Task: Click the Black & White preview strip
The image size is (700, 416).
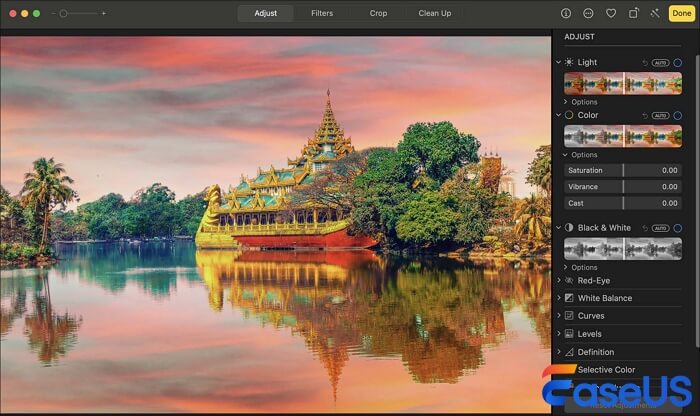Action: 623,248
